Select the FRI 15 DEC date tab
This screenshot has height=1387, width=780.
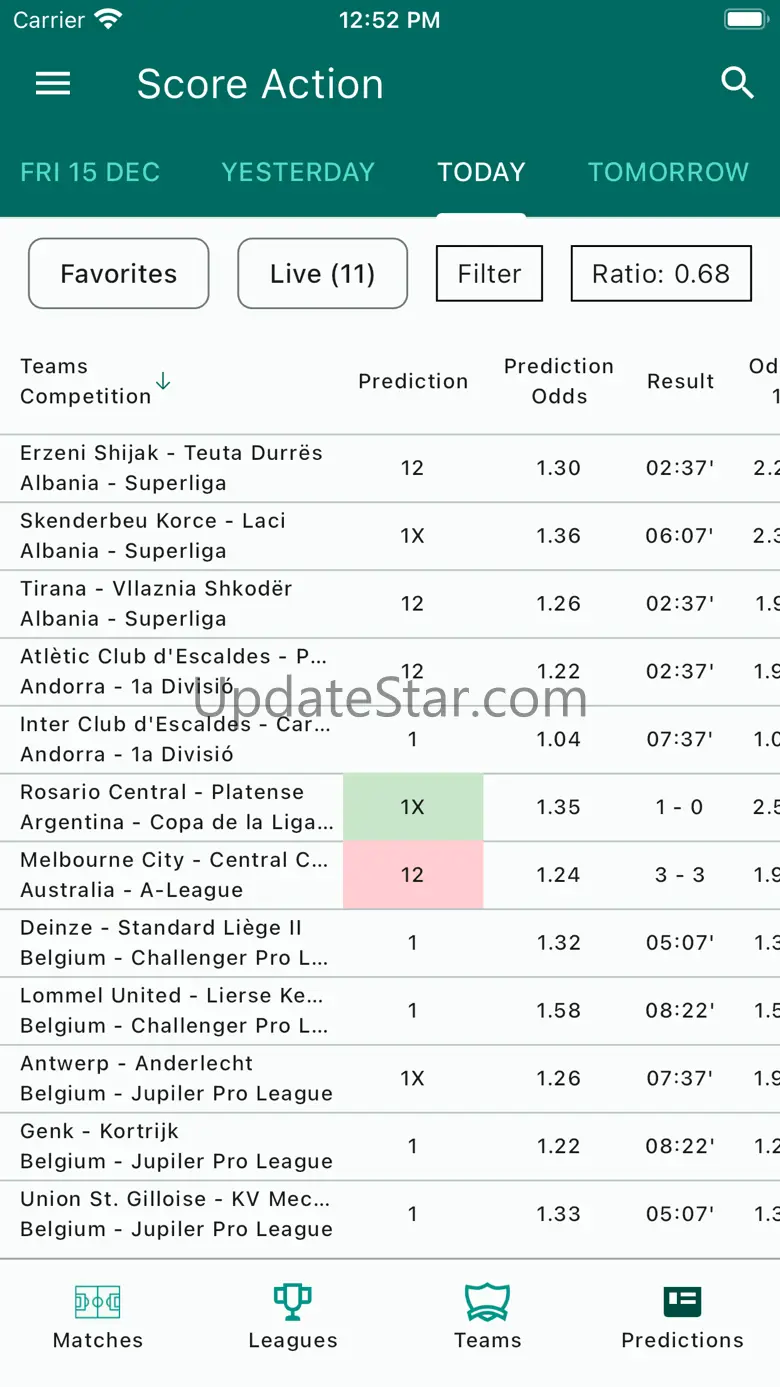pos(90,172)
